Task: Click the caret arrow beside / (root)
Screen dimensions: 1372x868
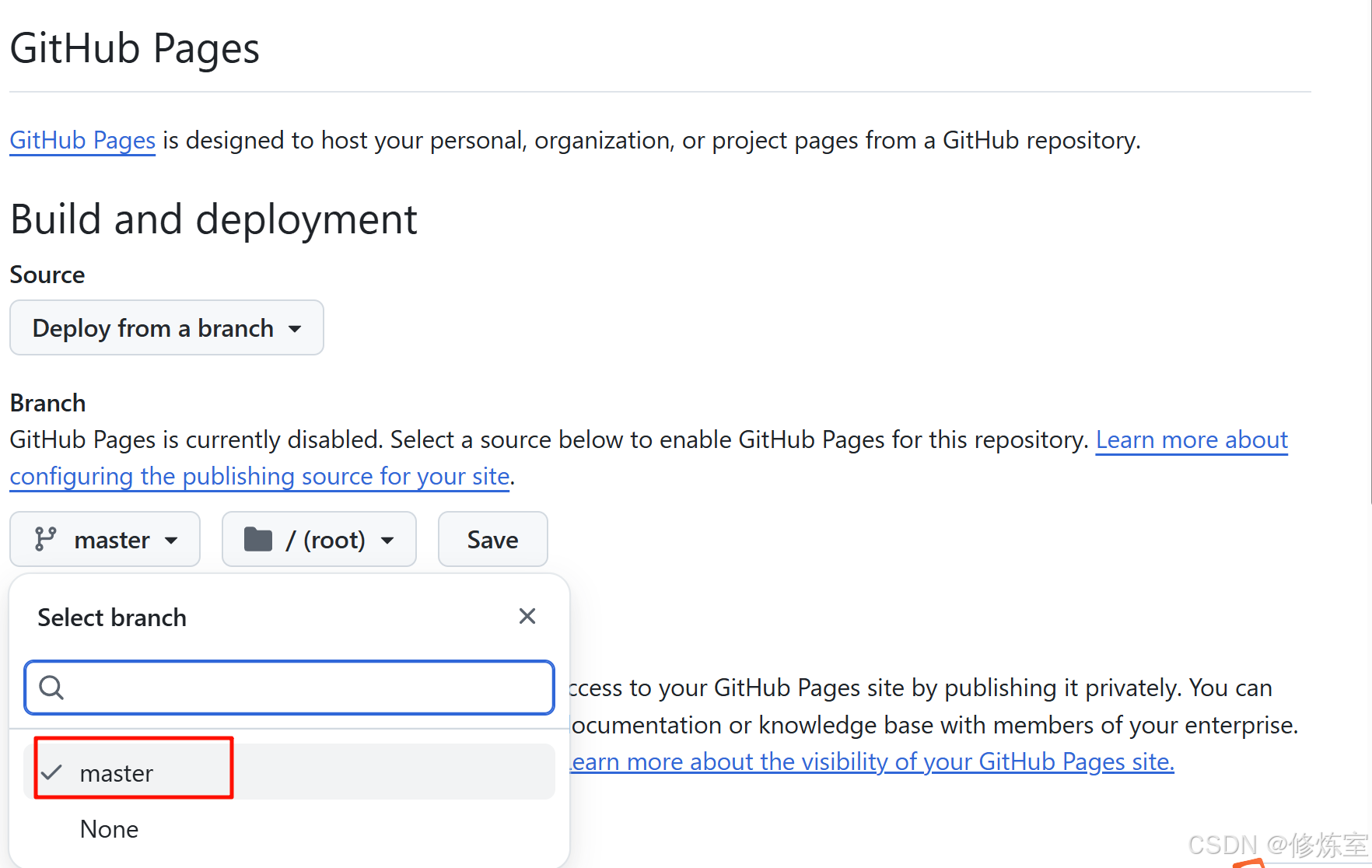Action: [x=387, y=541]
